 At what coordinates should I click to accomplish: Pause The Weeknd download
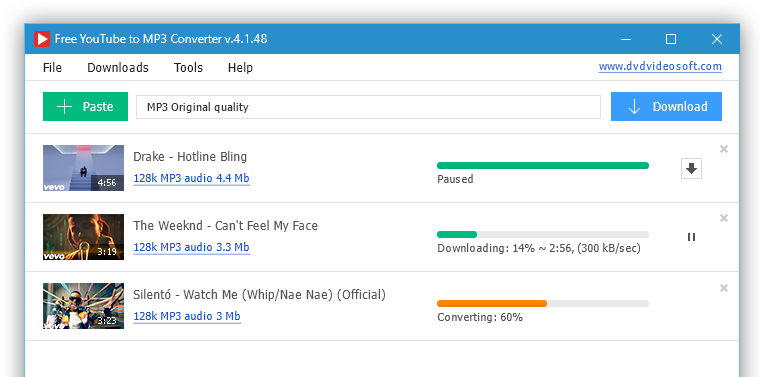(691, 237)
